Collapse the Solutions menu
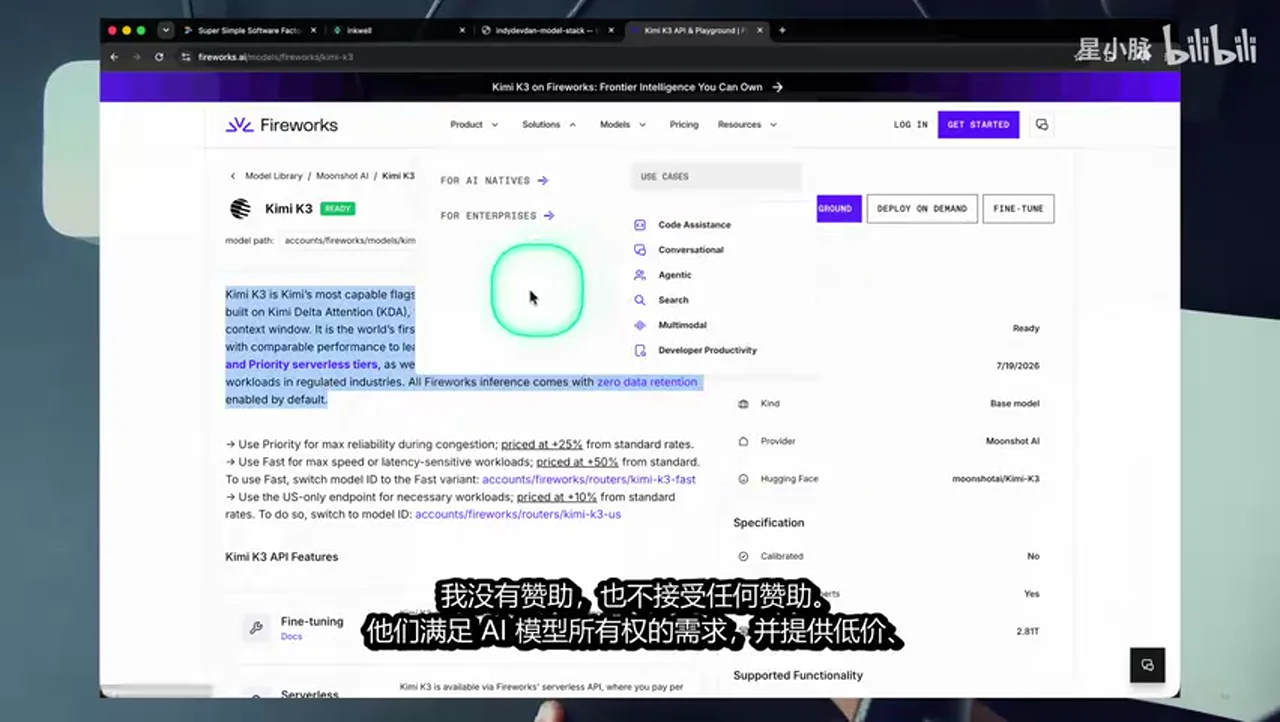Screen dimensions: 1280x722 click(549, 125)
